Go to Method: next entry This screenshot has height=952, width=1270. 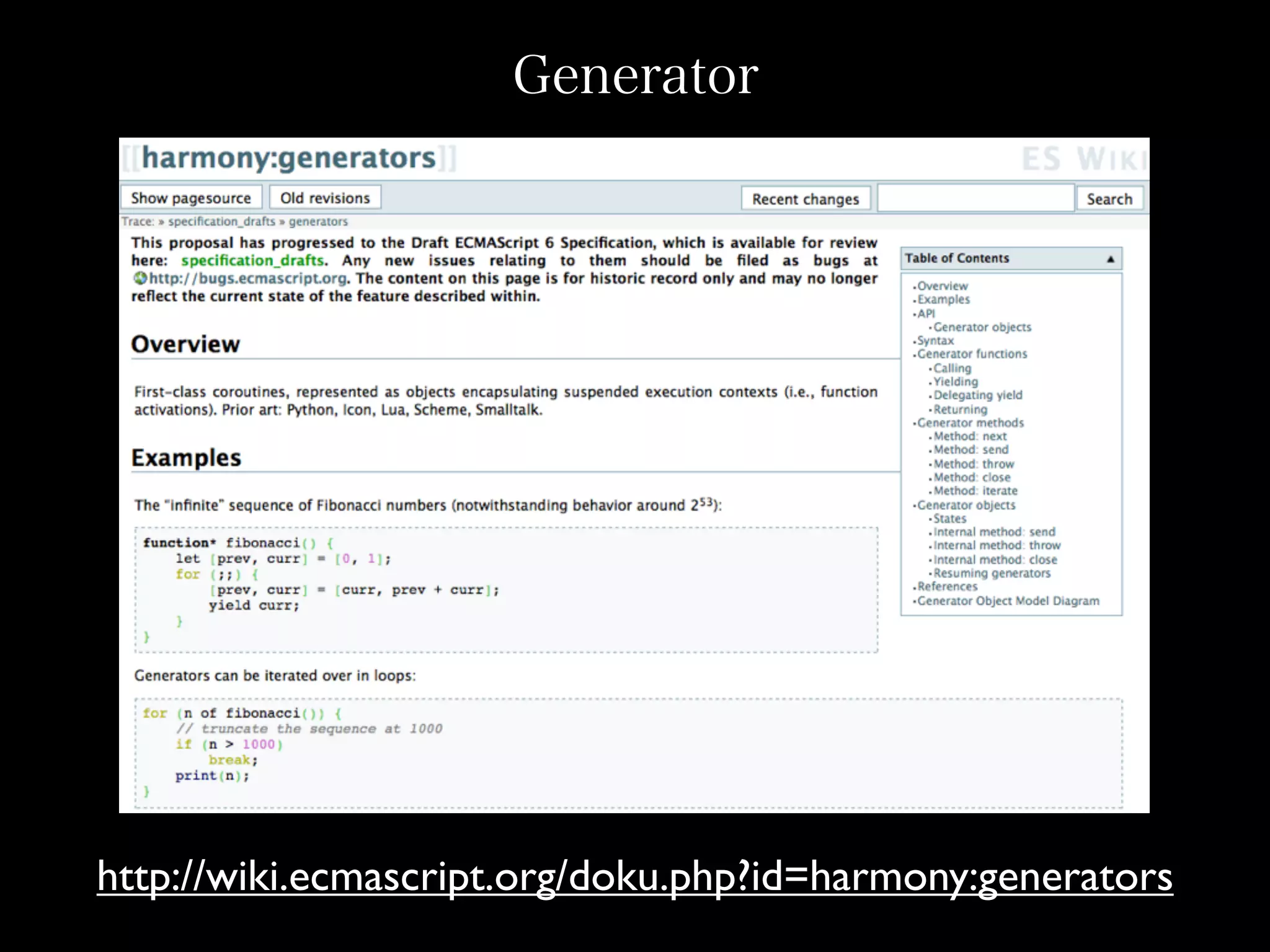tap(970, 436)
